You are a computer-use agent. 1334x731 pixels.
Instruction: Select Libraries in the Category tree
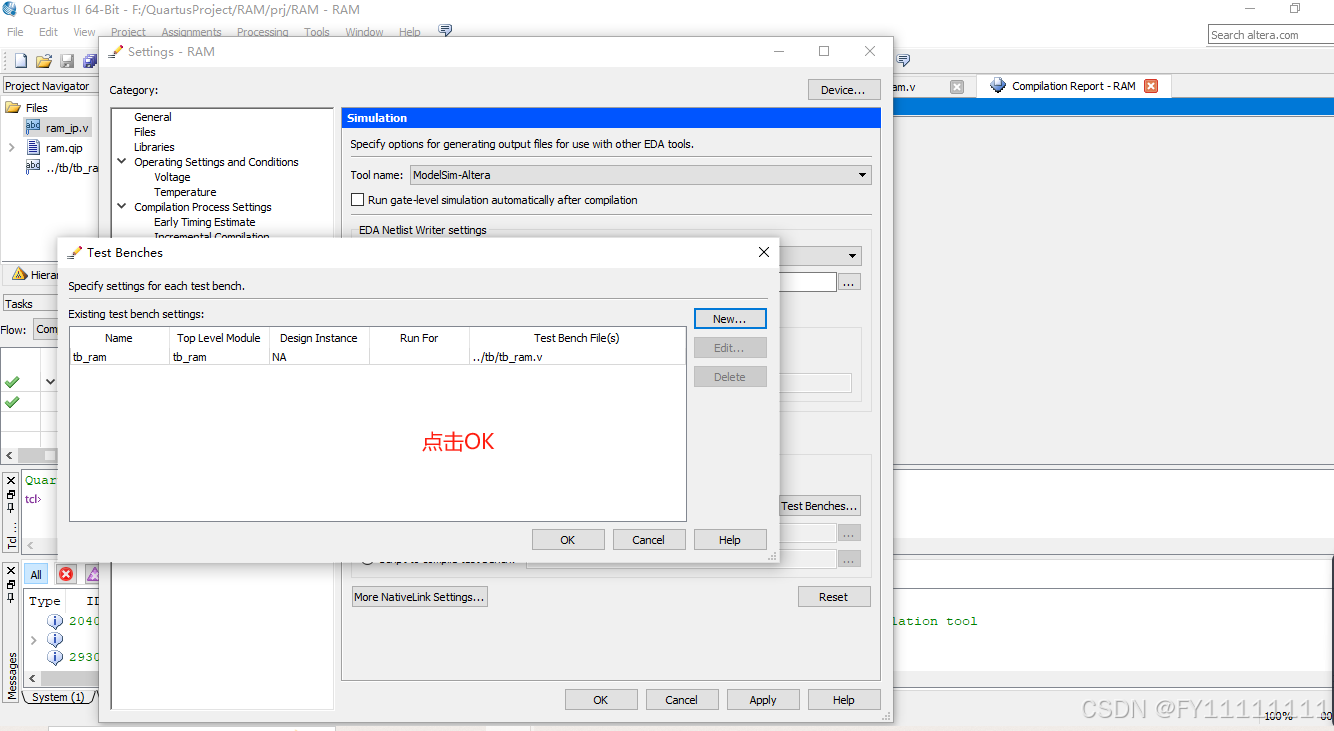click(154, 147)
